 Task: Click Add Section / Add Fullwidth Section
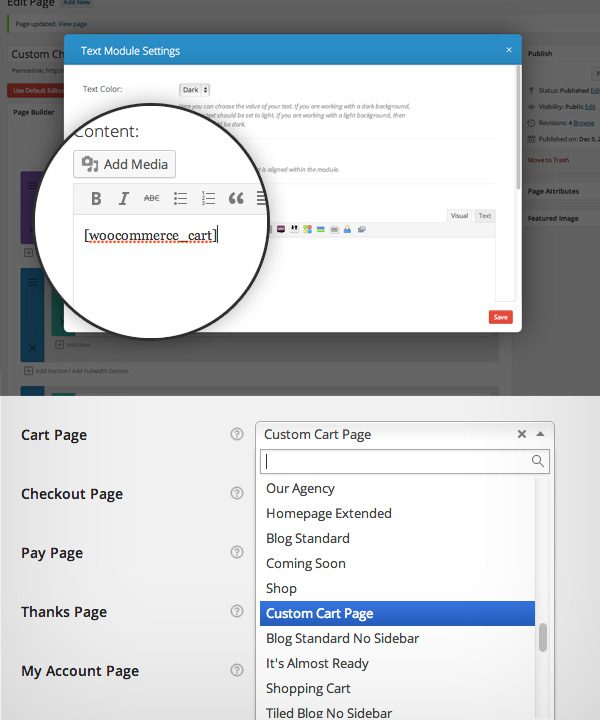tap(77, 371)
